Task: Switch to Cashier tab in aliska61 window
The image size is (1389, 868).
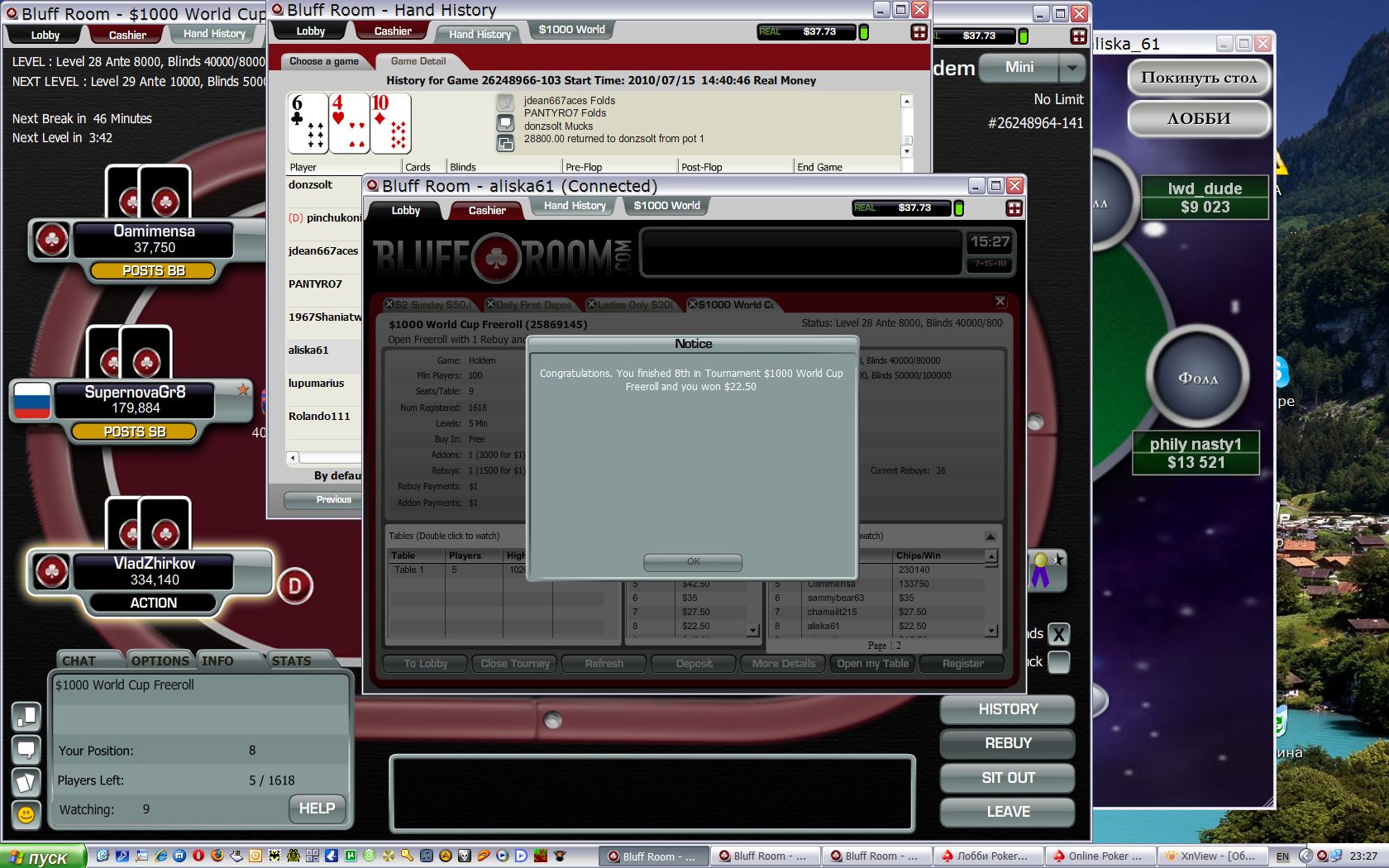Action: (x=487, y=210)
